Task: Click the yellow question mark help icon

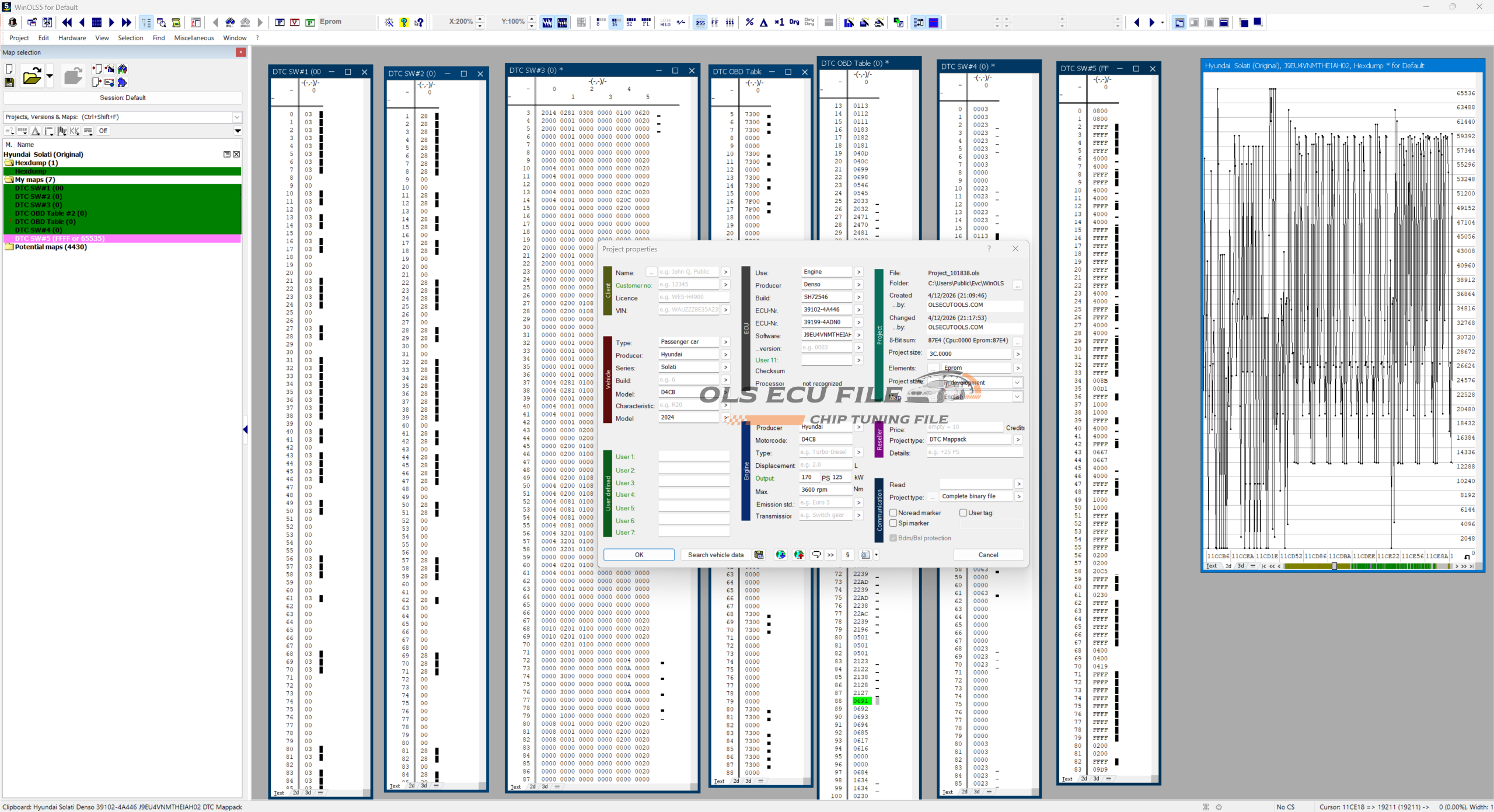Action: 404,23
